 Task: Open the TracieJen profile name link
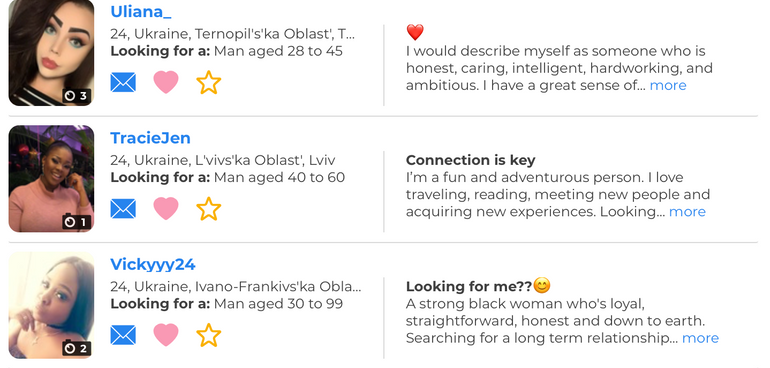click(150, 138)
